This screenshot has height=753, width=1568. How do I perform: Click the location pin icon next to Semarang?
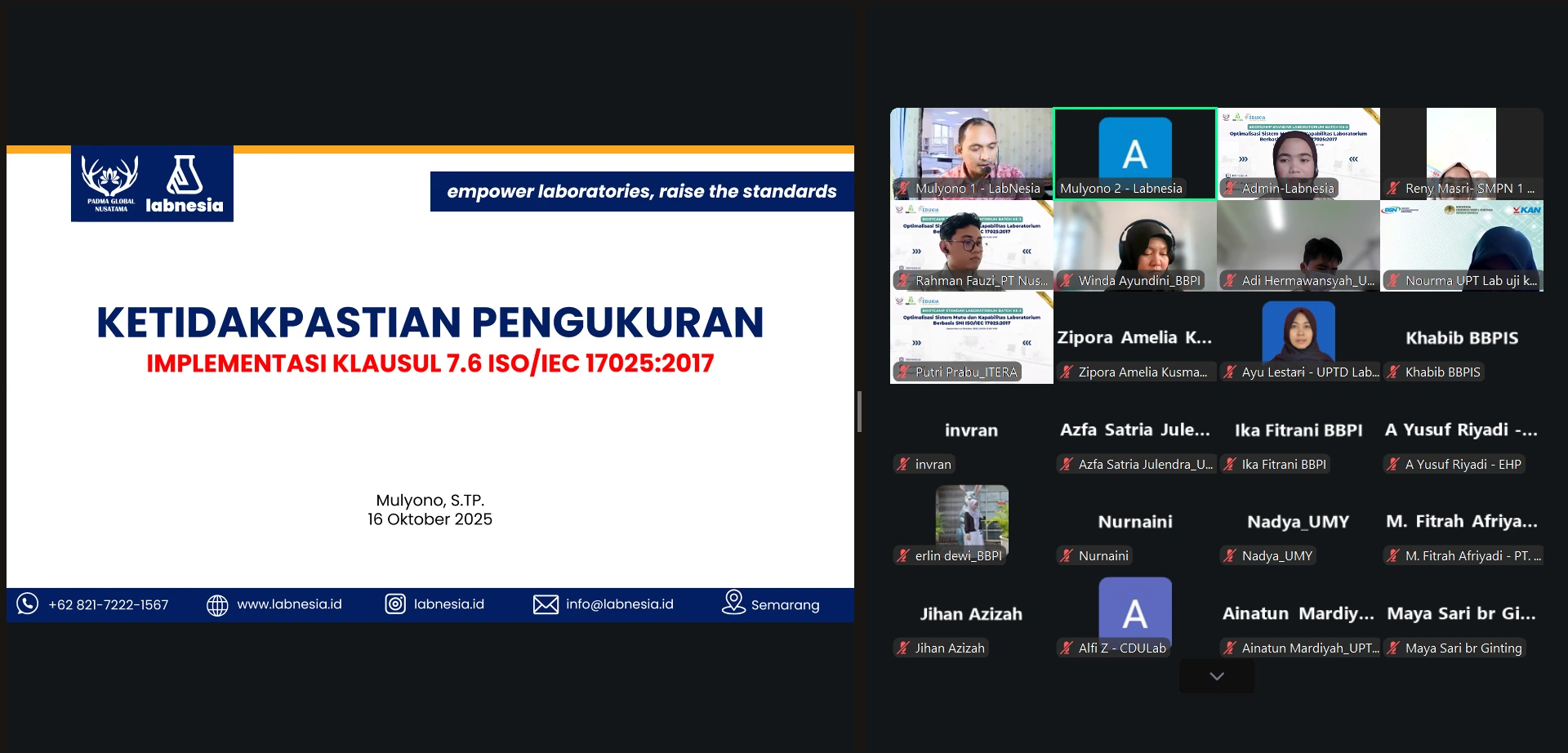(733, 604)
